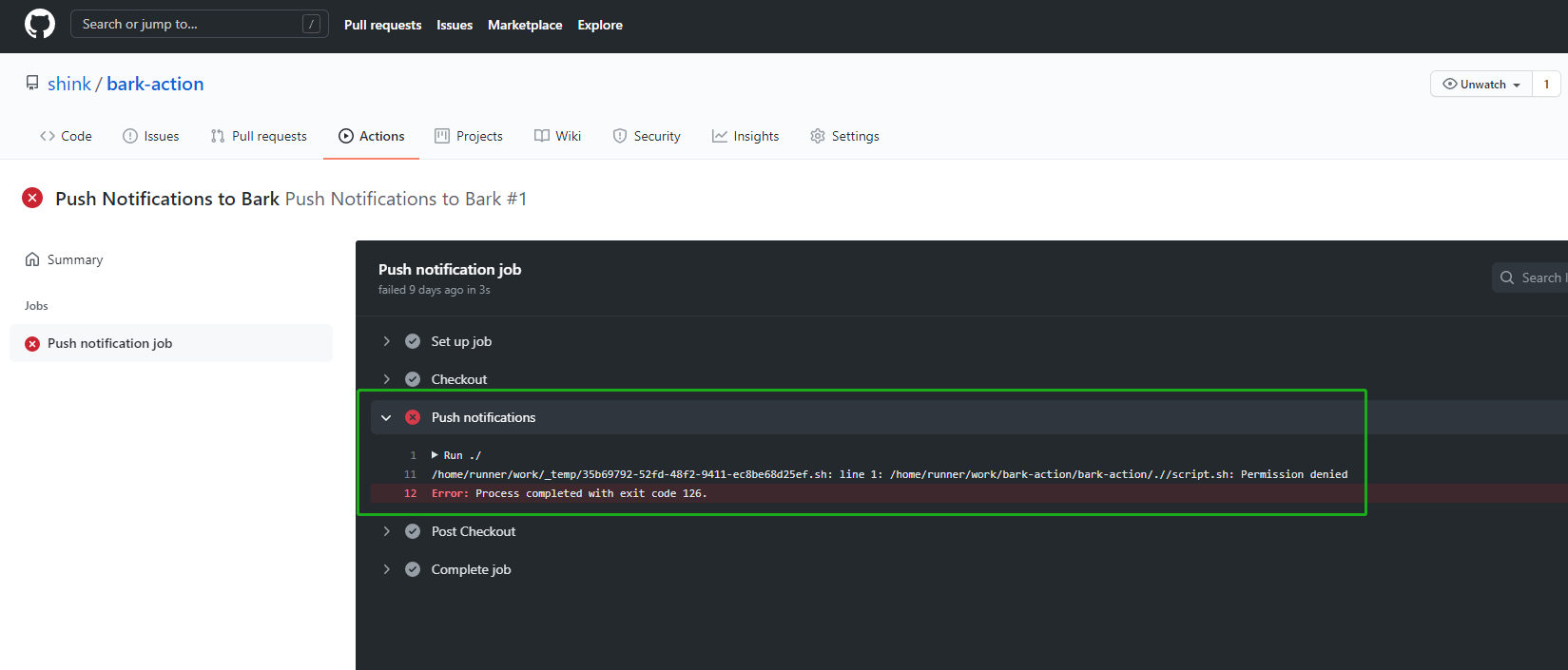Viewport: 1568px width, 670px height.
Task: Click the Security shield icon
Action: click(x=620, y=136)
